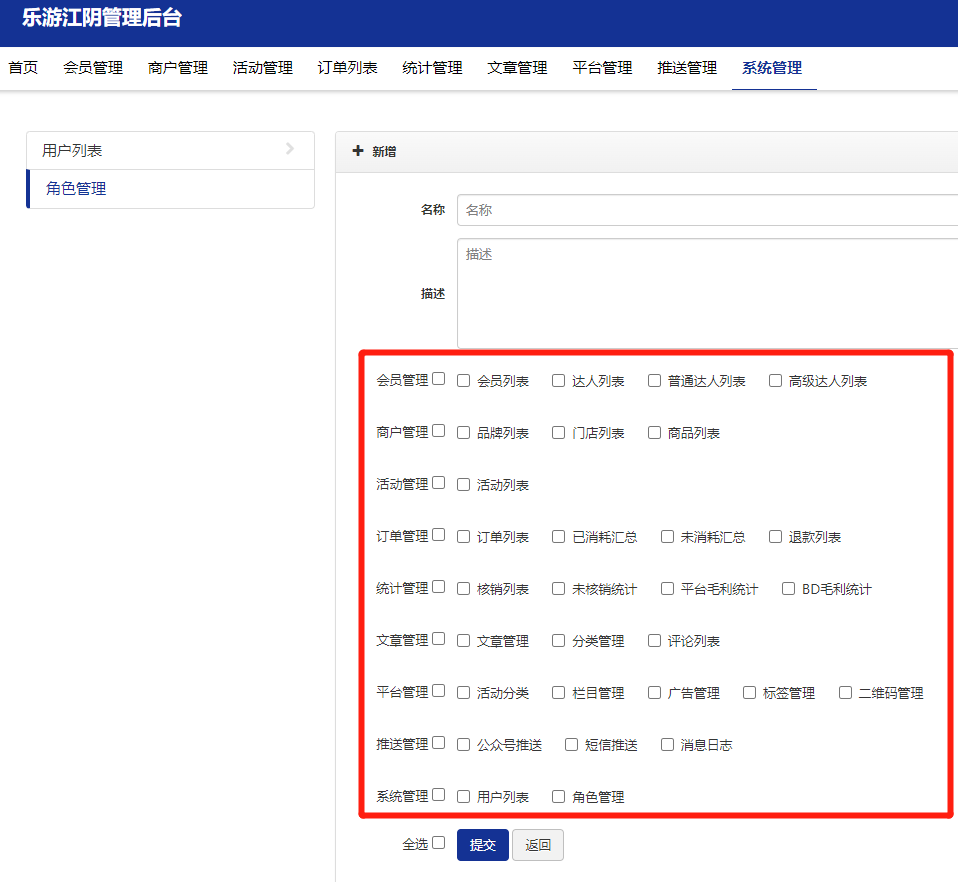
Task: Open the 订单列表 navigation tab
Action: [347, 68]
